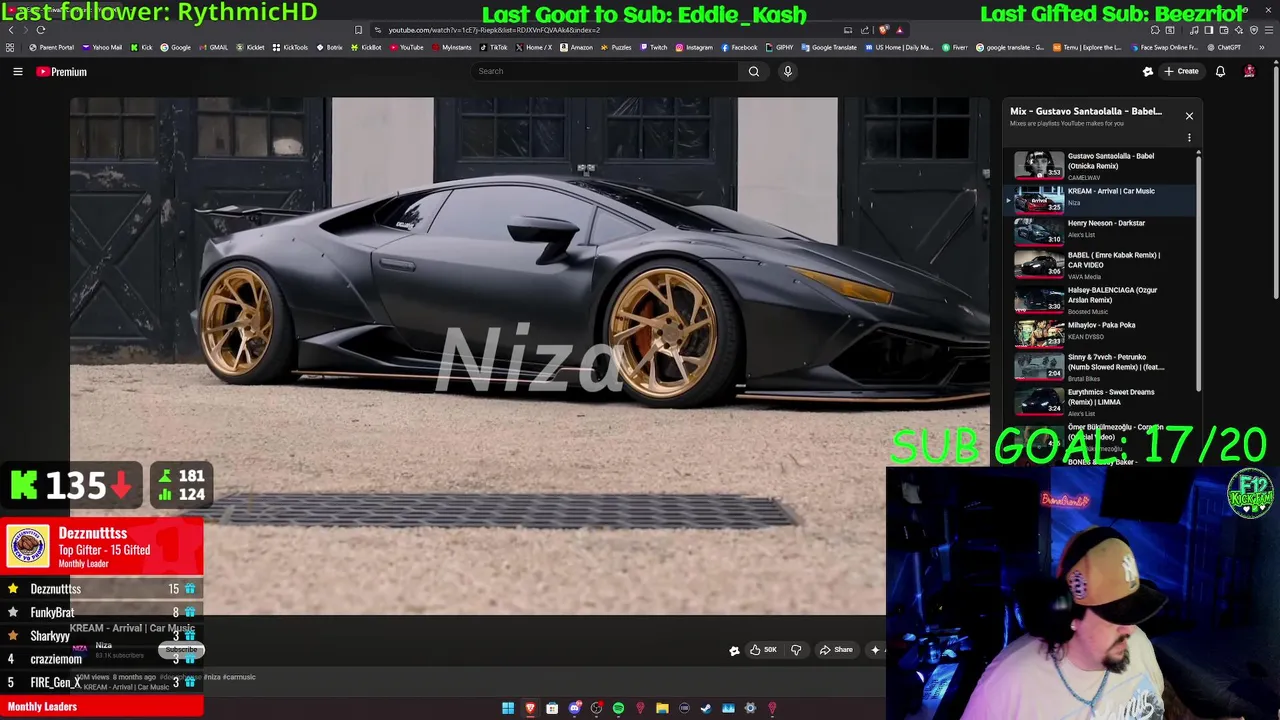Play Henry Neeson - Darkstar from the playlist
1280x720 pixels.
click(x=1100, y=230)
